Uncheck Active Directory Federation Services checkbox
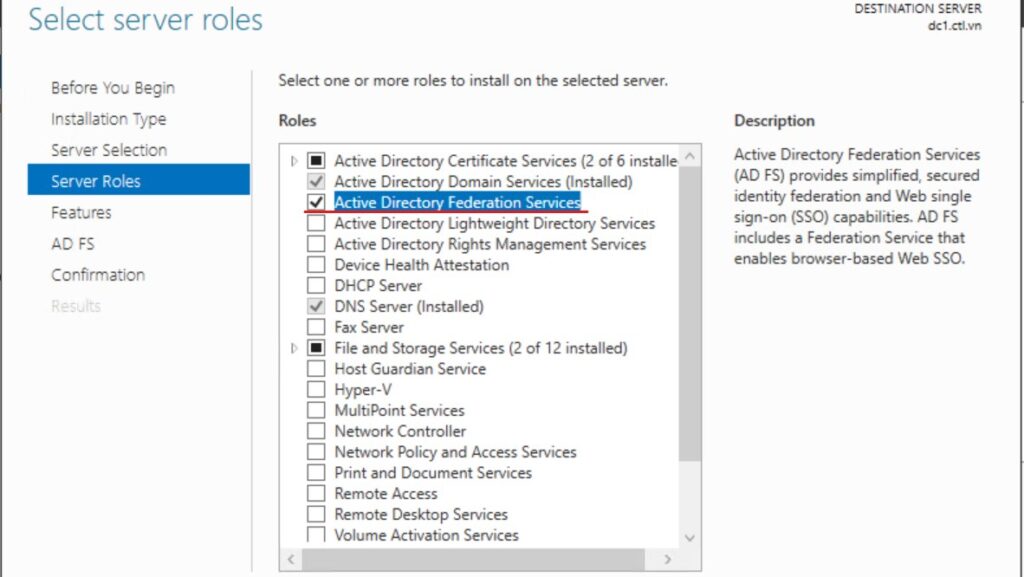 [x=316, y=202]
